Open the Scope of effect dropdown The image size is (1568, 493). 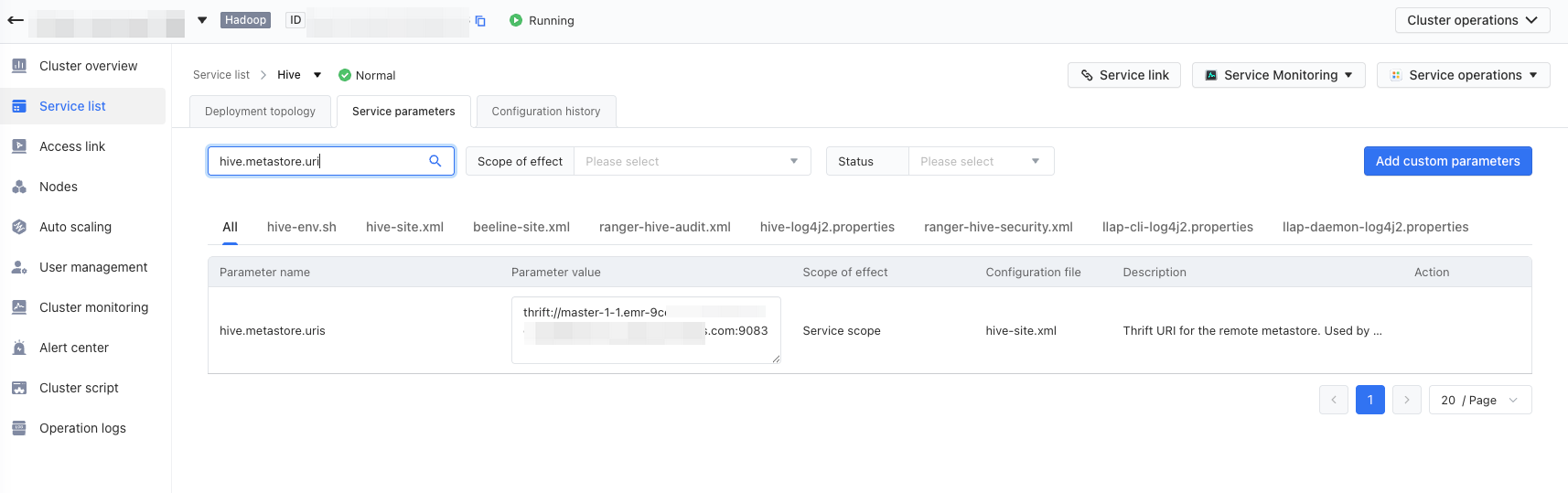click(692, 161)
